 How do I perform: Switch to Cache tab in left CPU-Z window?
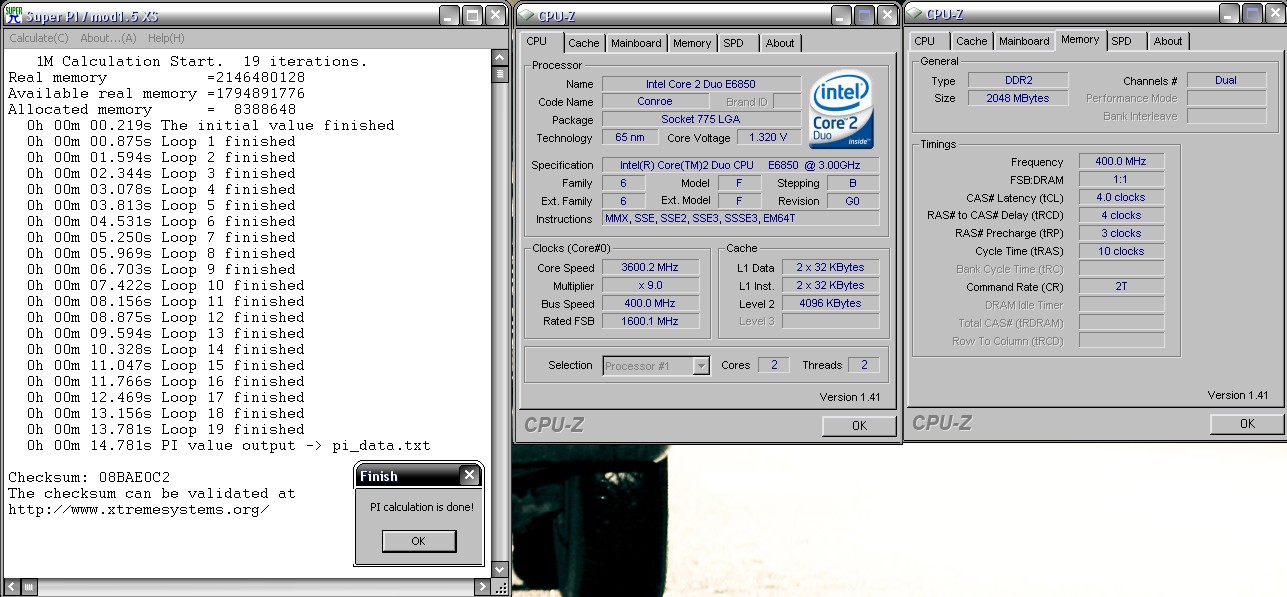(584, 43)
